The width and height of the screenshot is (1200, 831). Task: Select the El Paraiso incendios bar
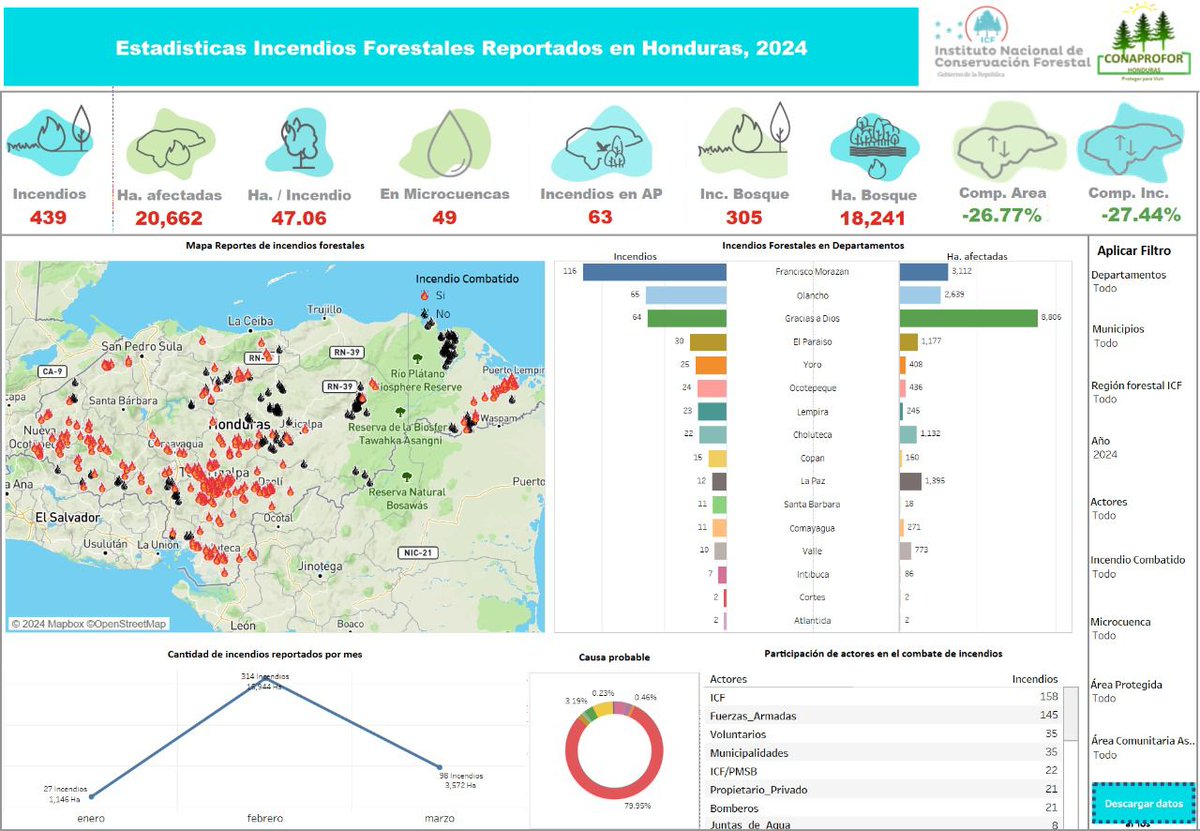[708, 342]
